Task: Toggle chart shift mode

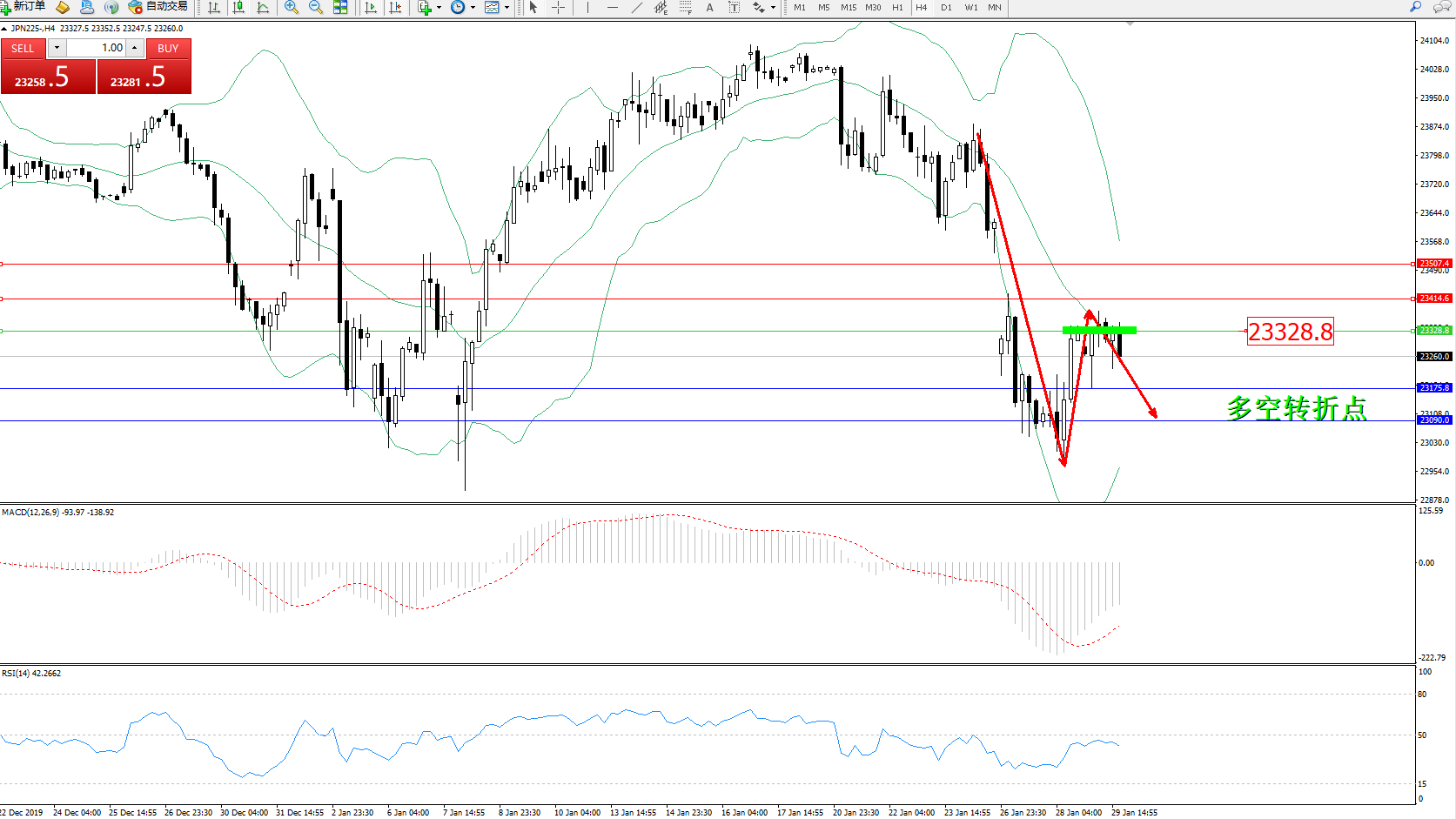Action: [395, 7]
